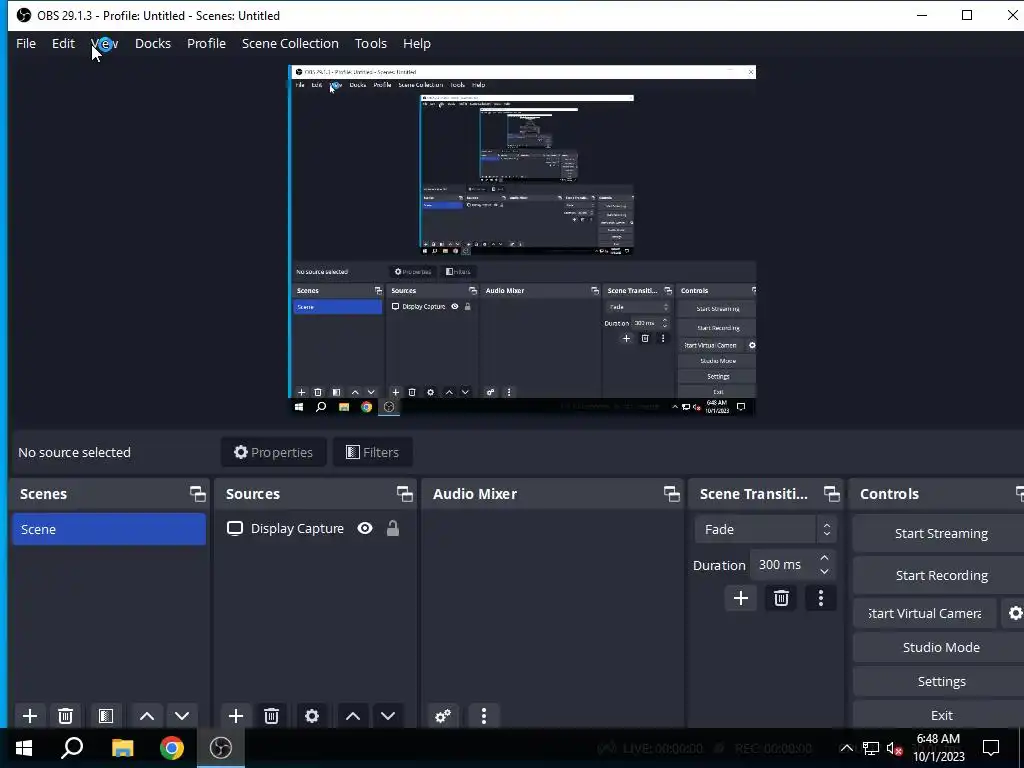1024x768 pixels.
Task: Increase transition duration with up arrow
Action: point(825,558)
